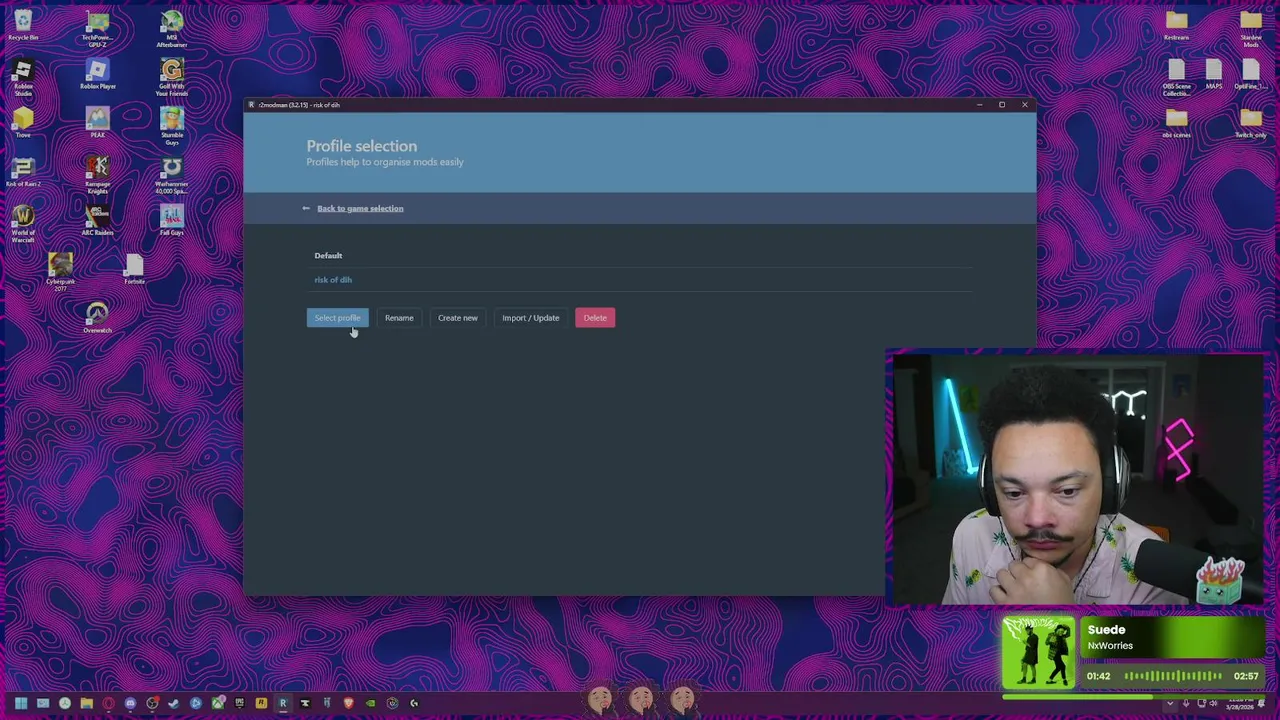Screen dimensions: 1280x720
Task: Click the Suede album art thumbnail
Action: (1038, 653)
